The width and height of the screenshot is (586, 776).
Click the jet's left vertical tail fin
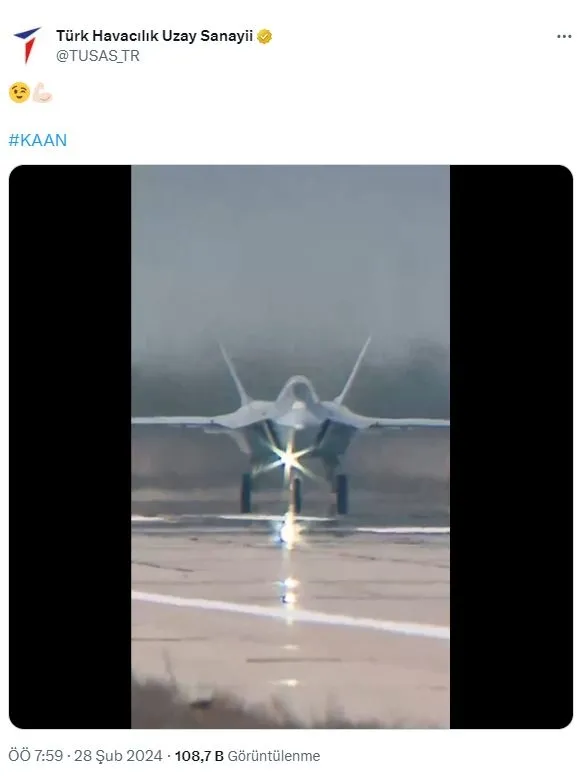click(234, 373)
